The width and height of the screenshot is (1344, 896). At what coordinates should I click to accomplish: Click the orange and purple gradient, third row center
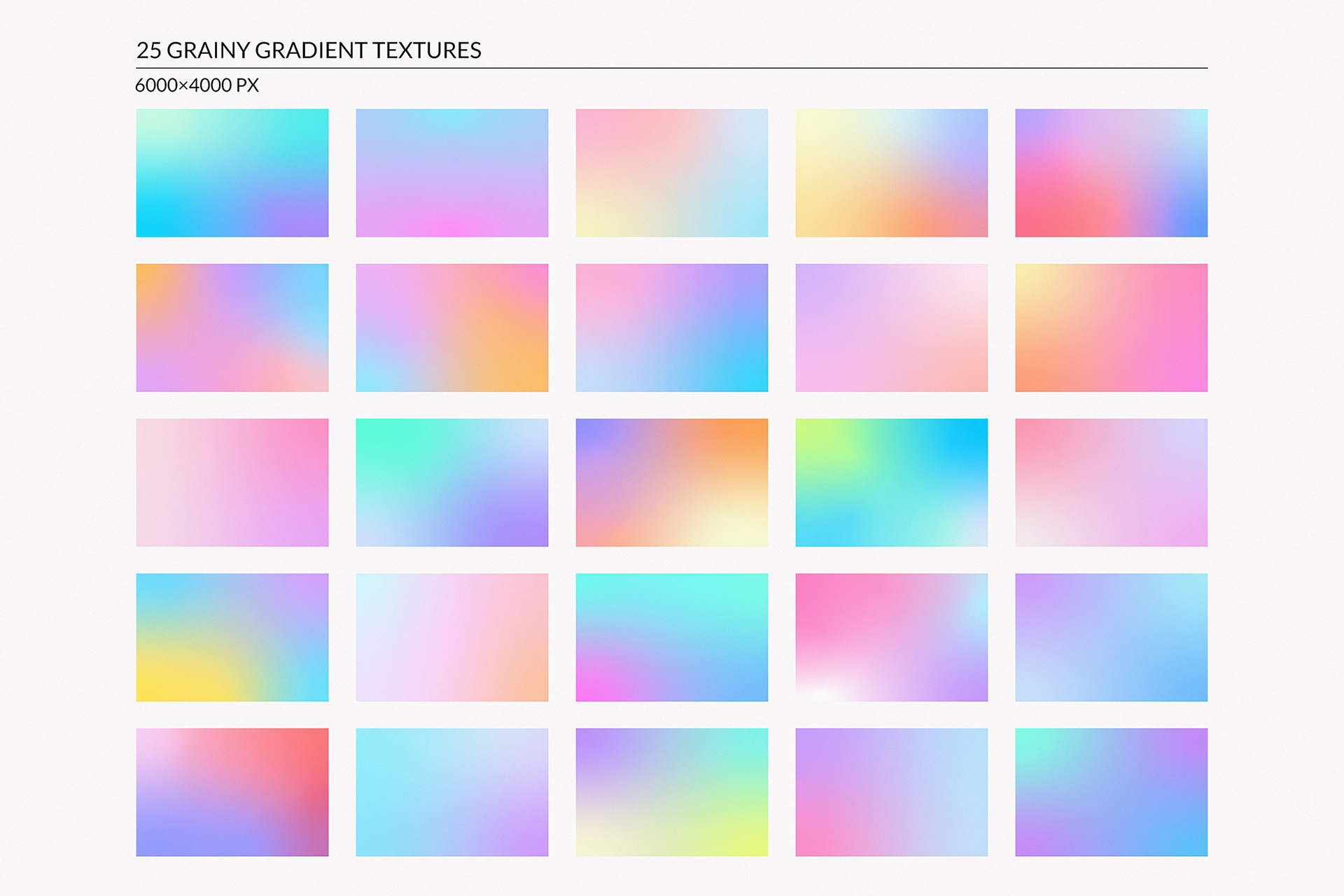[x=671, y=482]
